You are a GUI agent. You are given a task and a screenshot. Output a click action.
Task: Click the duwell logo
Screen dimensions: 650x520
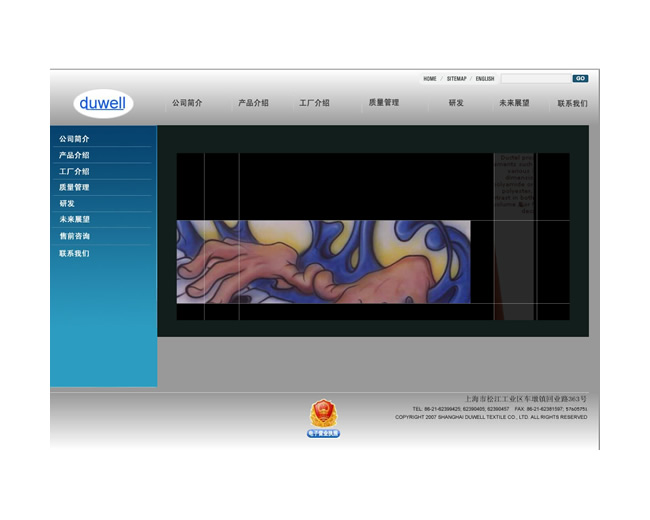(103, 103)
